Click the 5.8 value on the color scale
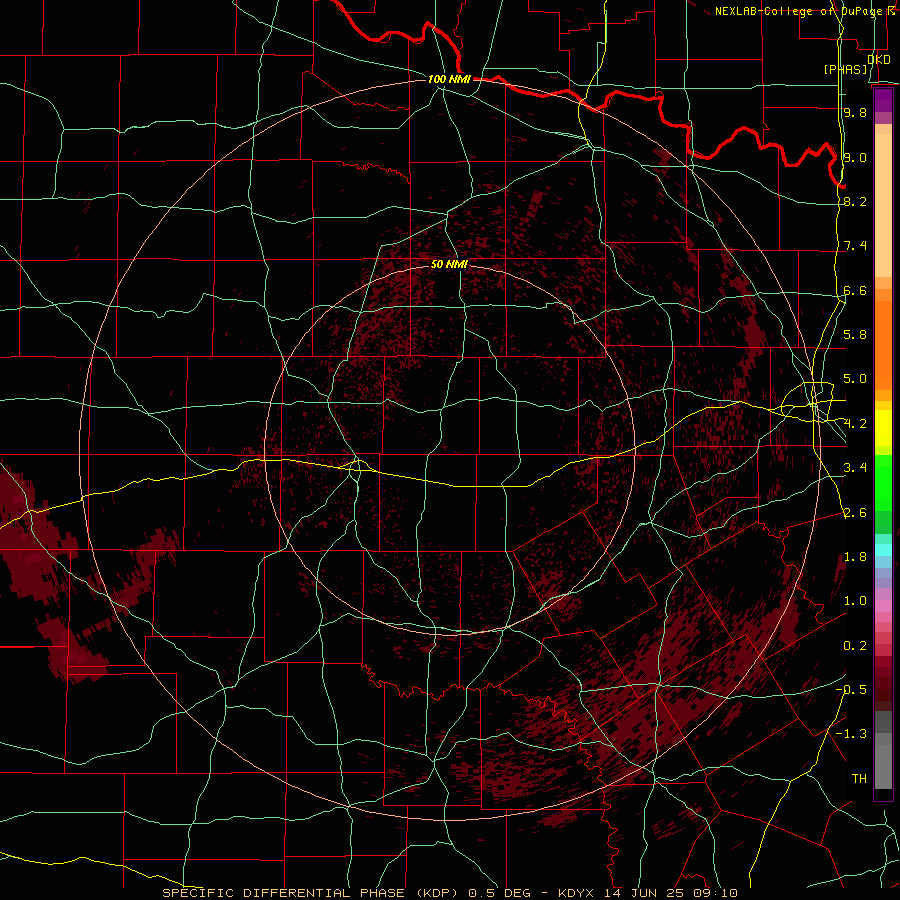The width and height of the screenshot is (900, 900). [x=855, y=335]
